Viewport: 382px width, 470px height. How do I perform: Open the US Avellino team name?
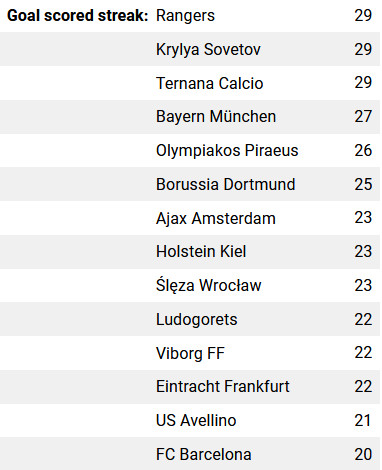pyautogui.click(x=196, y=420)
